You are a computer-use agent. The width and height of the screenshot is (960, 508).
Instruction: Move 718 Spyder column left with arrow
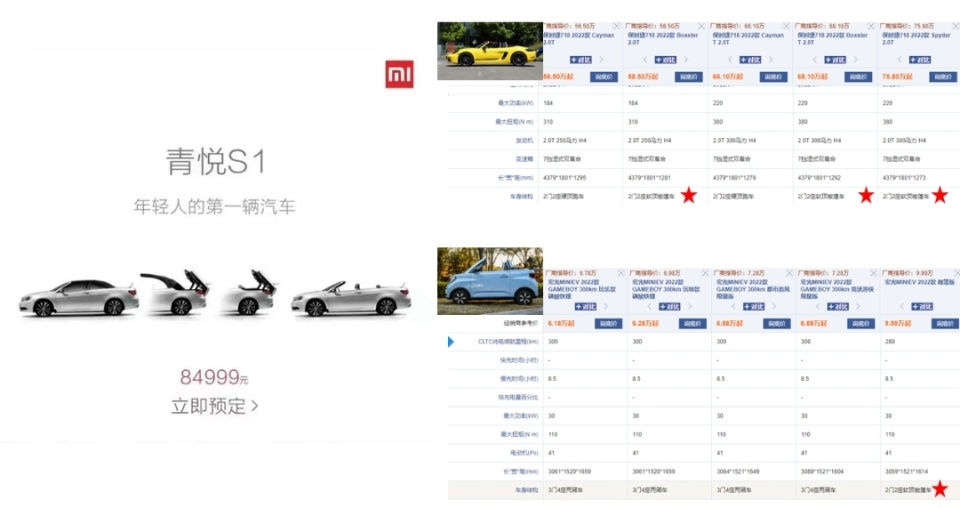click(x=899, y=59)
